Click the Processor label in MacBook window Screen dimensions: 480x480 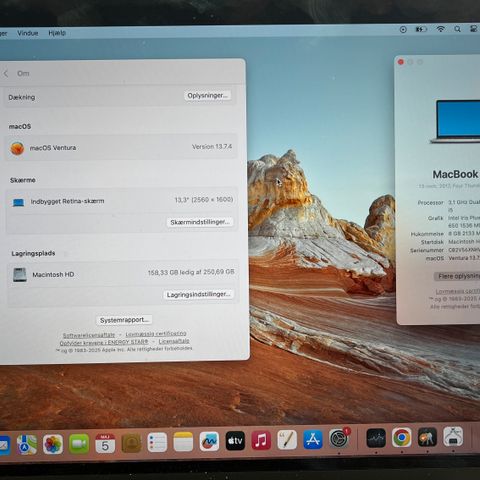[x=431, y=203]
